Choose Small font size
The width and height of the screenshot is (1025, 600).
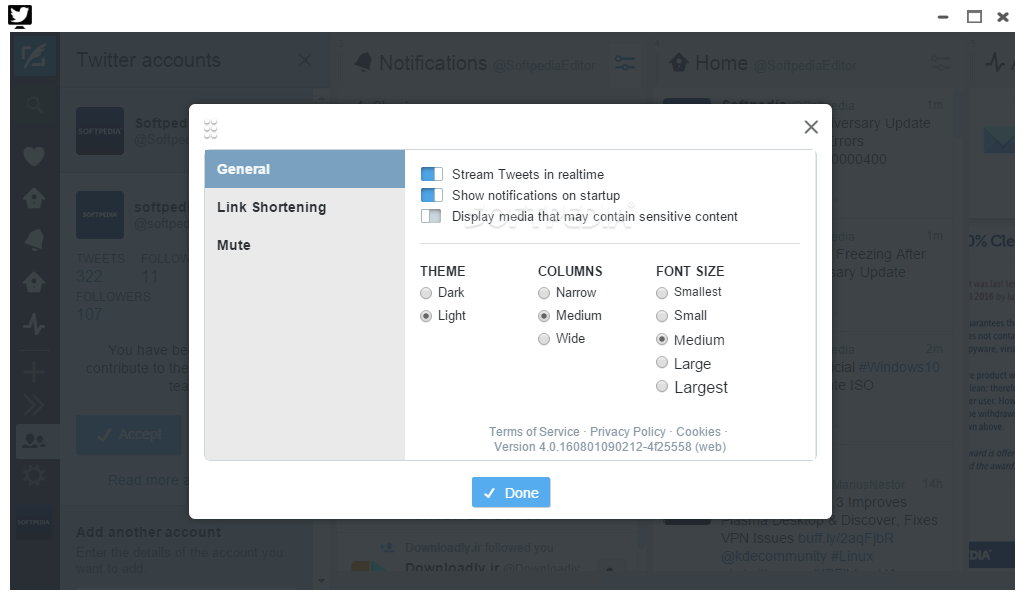[x=662, y=316]
